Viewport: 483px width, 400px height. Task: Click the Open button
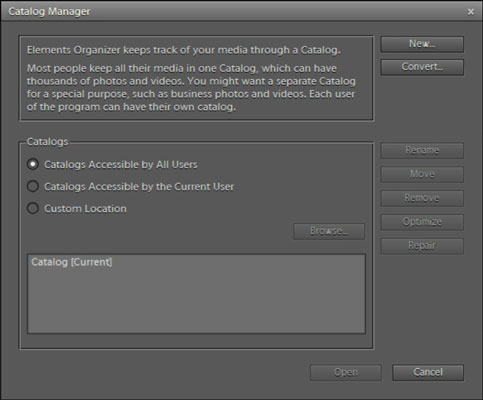point(346,372)
